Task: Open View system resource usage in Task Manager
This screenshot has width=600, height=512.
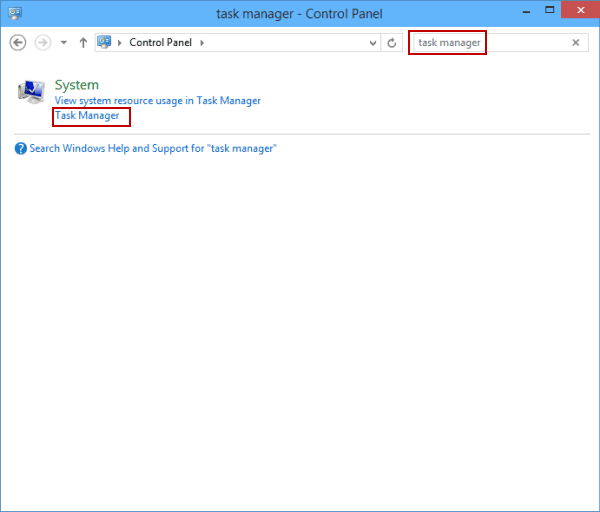Action: tap(158, 101)
